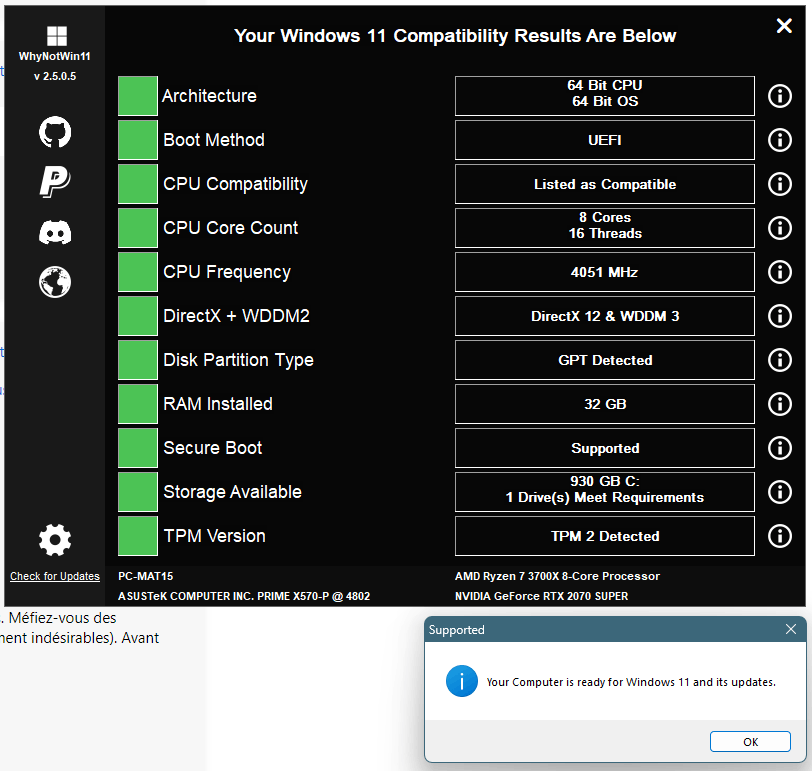The width and height of the screenshot is (812, 771).
Task: Click the '32 GB' result box
Action: pos(604,404)
